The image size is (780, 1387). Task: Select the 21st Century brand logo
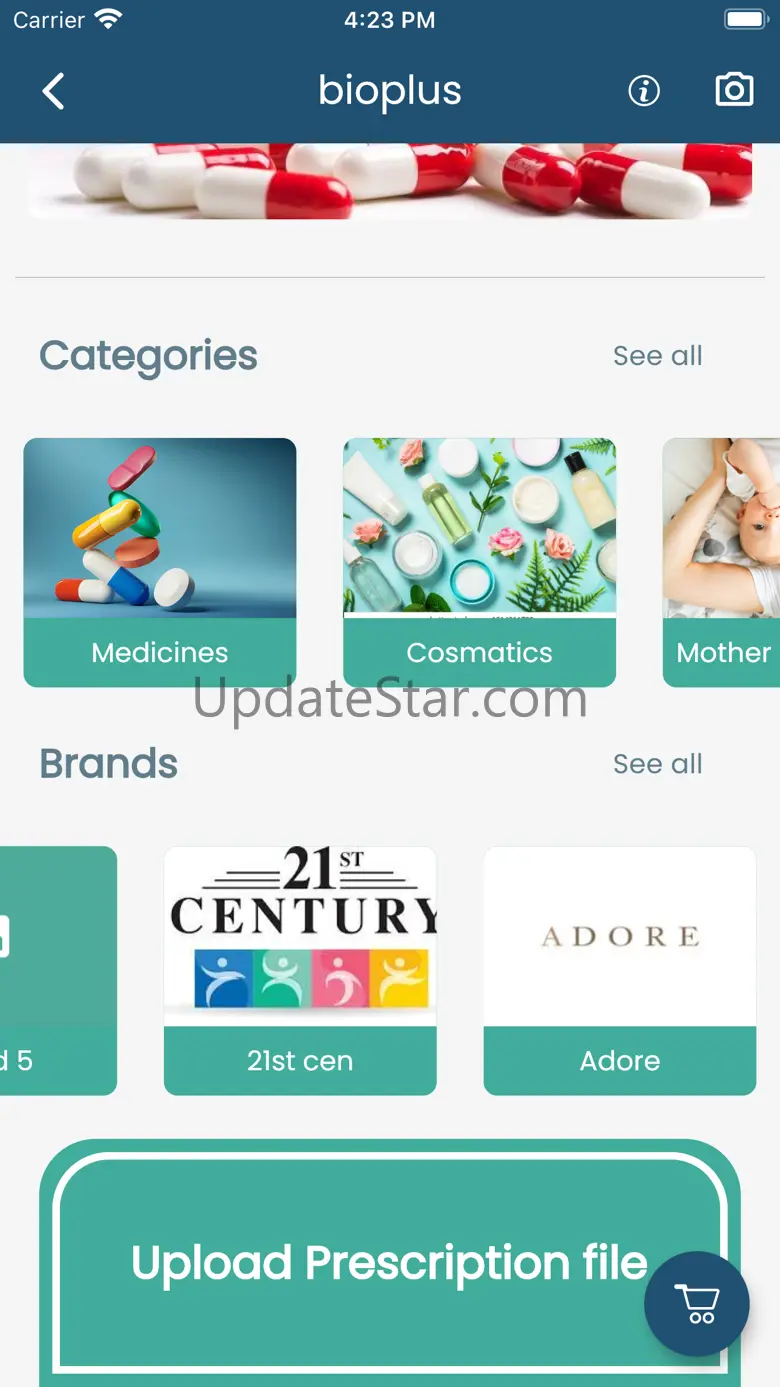coord(300,936)
